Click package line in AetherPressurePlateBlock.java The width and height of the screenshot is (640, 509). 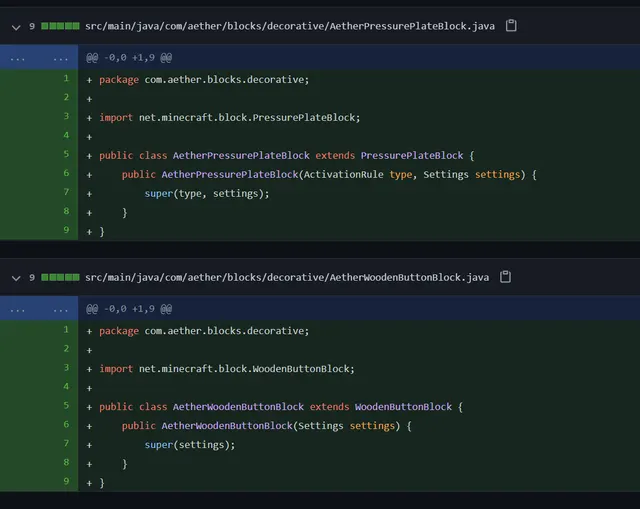[x=204, y=80]
